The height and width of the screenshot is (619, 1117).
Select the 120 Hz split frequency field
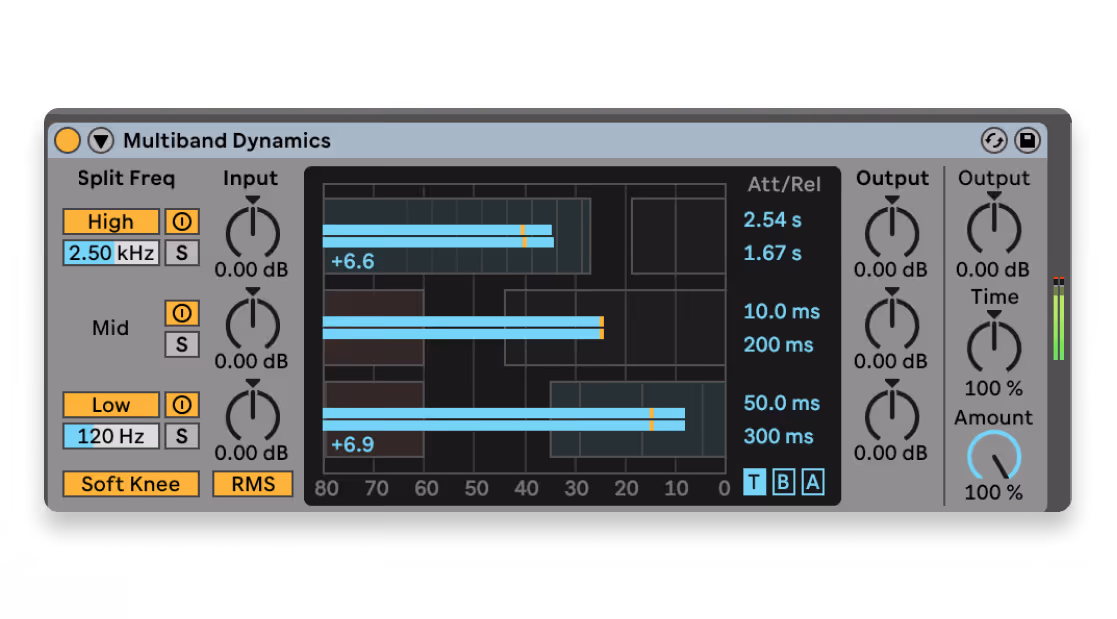pyautogui.click(x=110, y=436)
